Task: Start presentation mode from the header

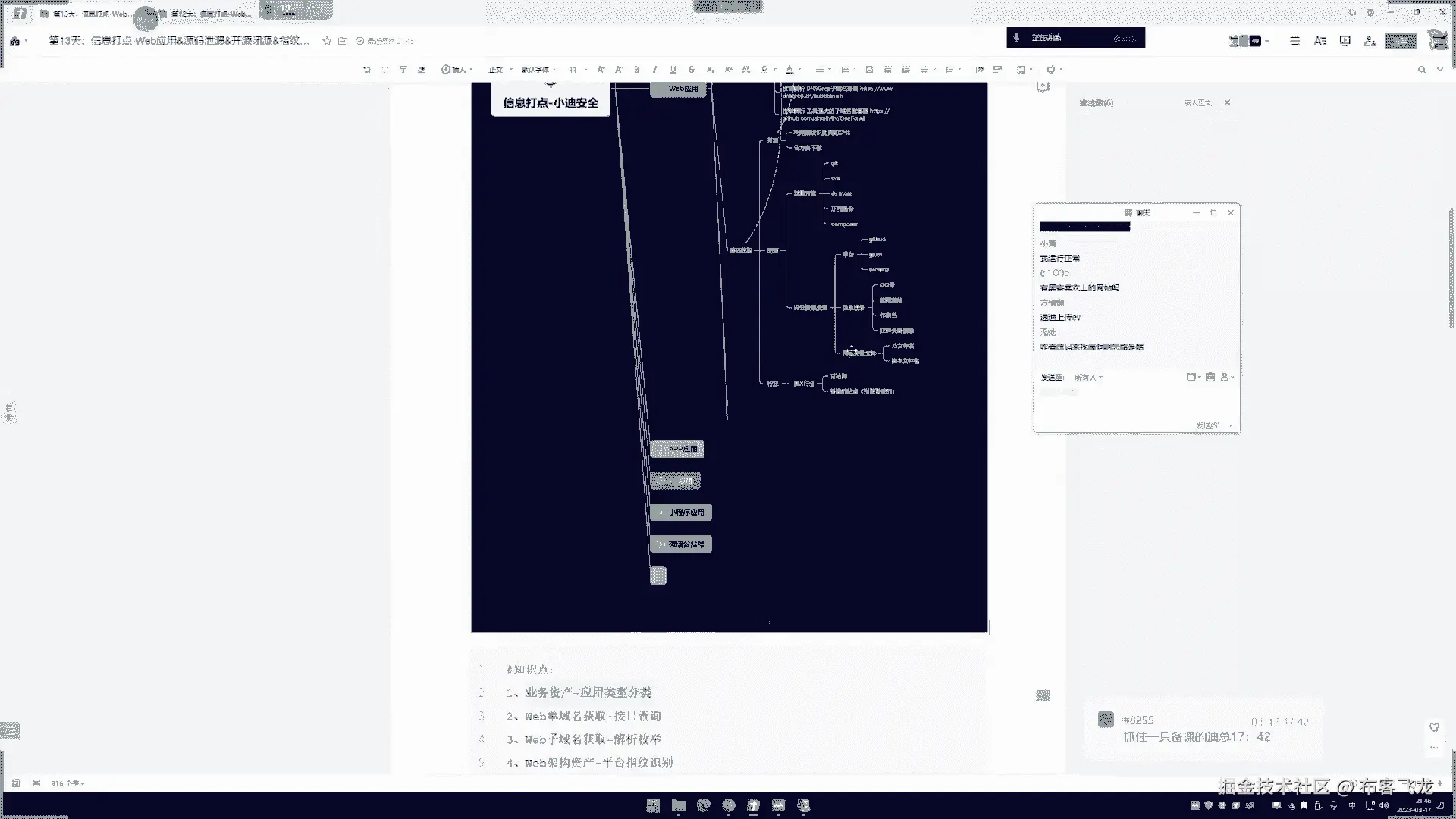Action: tap(1345, 41)
